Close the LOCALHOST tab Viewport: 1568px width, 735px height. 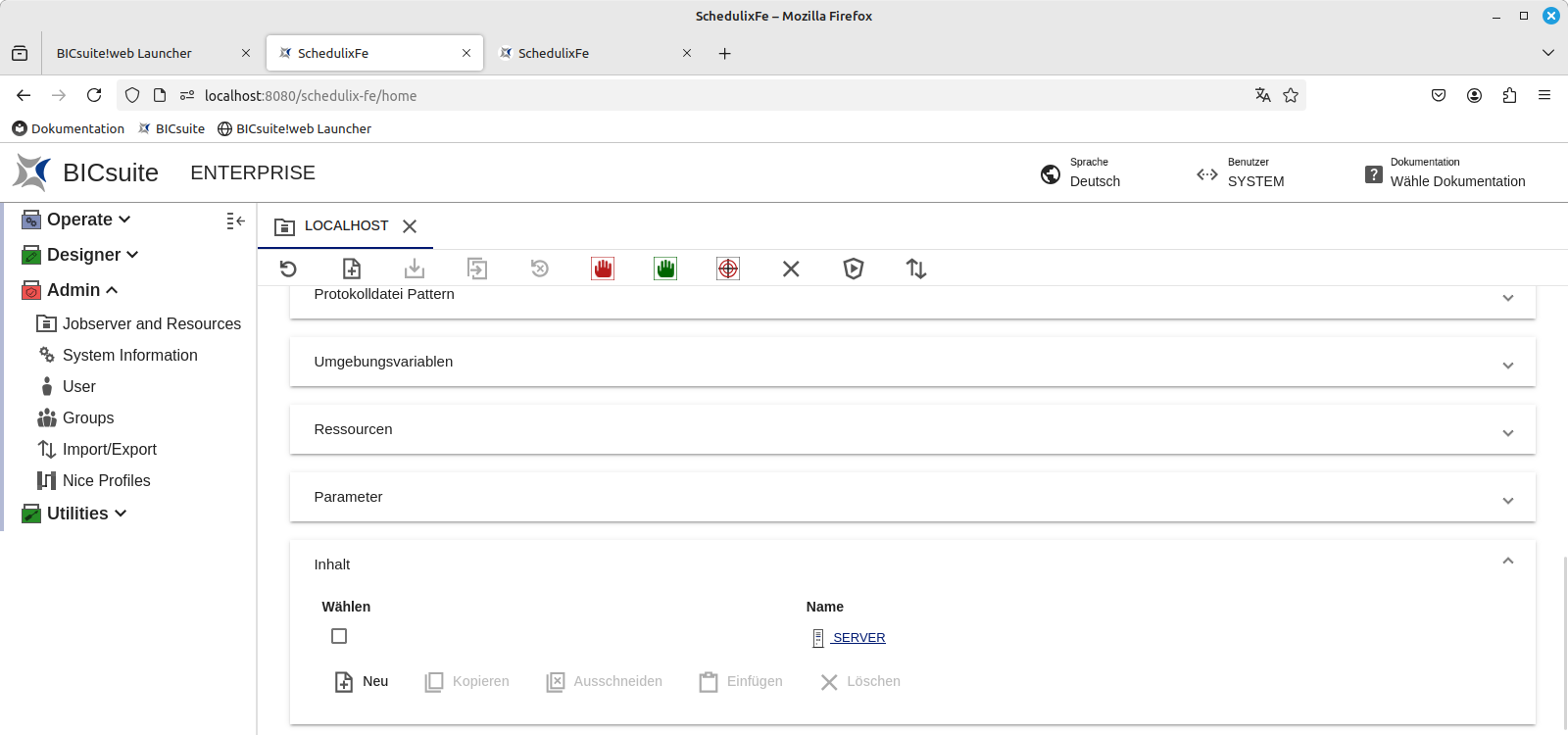tap(410, 226)
